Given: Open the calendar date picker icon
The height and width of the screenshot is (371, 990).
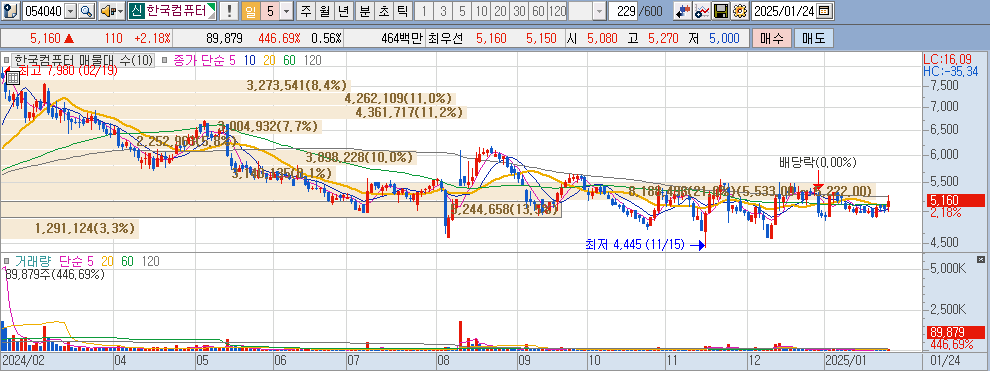Looking at the screenshot, I should click(x=823, y=11).
